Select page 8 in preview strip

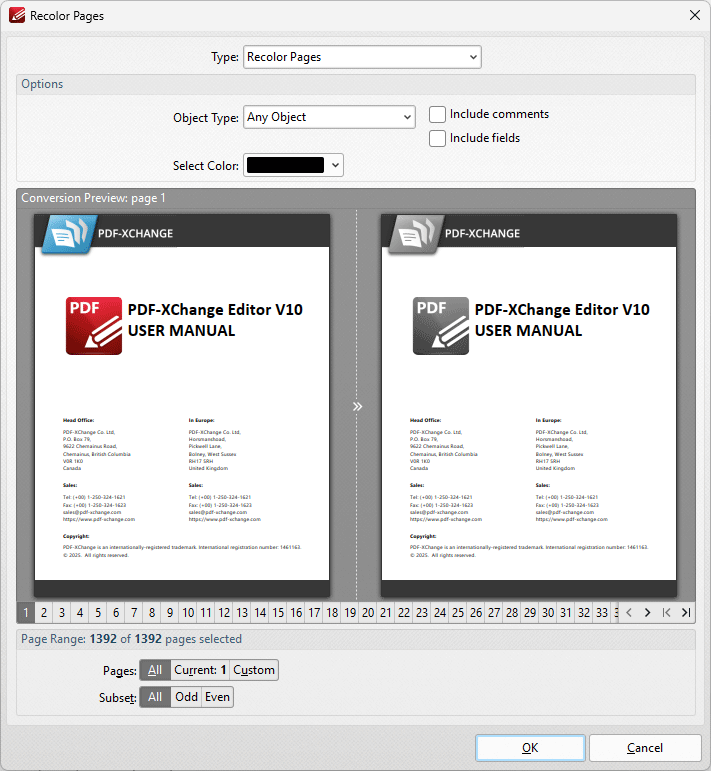tap(152, 612)
